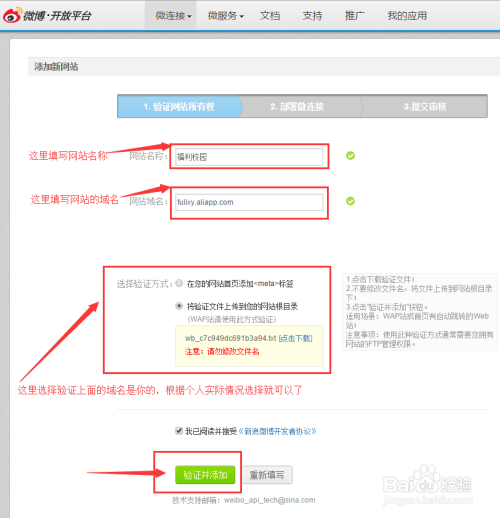This screenshot has height=518, width=500.
Task: Expand the 微服务 dropdown menu
Action: pos(226,16)
